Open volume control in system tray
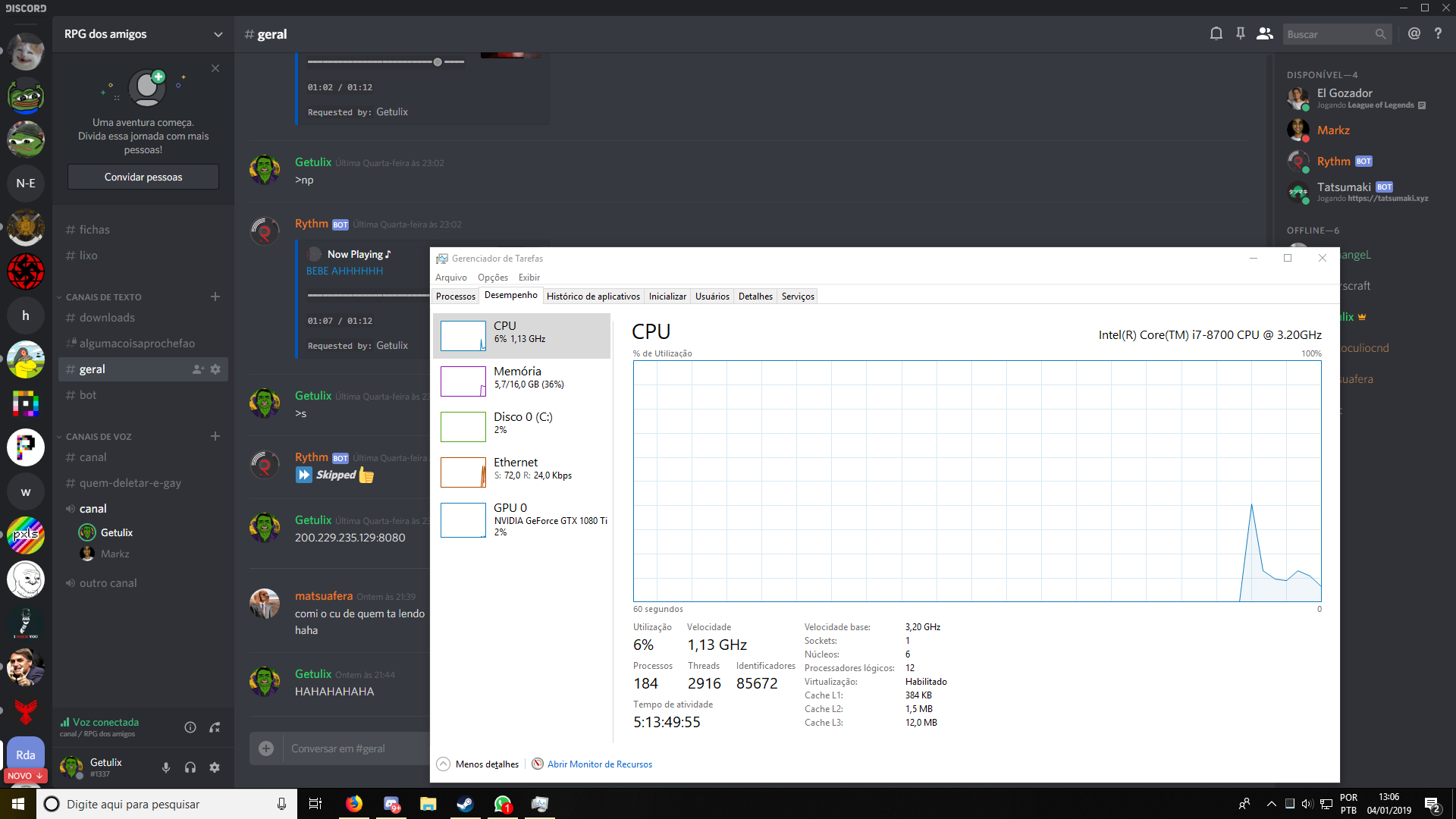The height and width of the screenshot is (819, 1456). pyautogui.click(x=1307, y=804)
